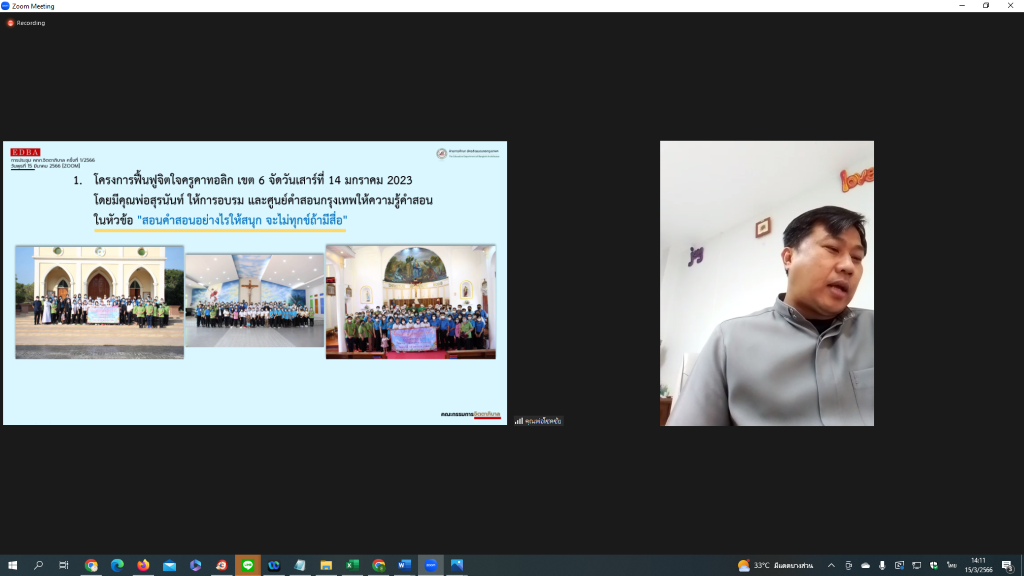Select the Zoom icon on the taskbar
Screen dimensions: 1024x576
431,566
